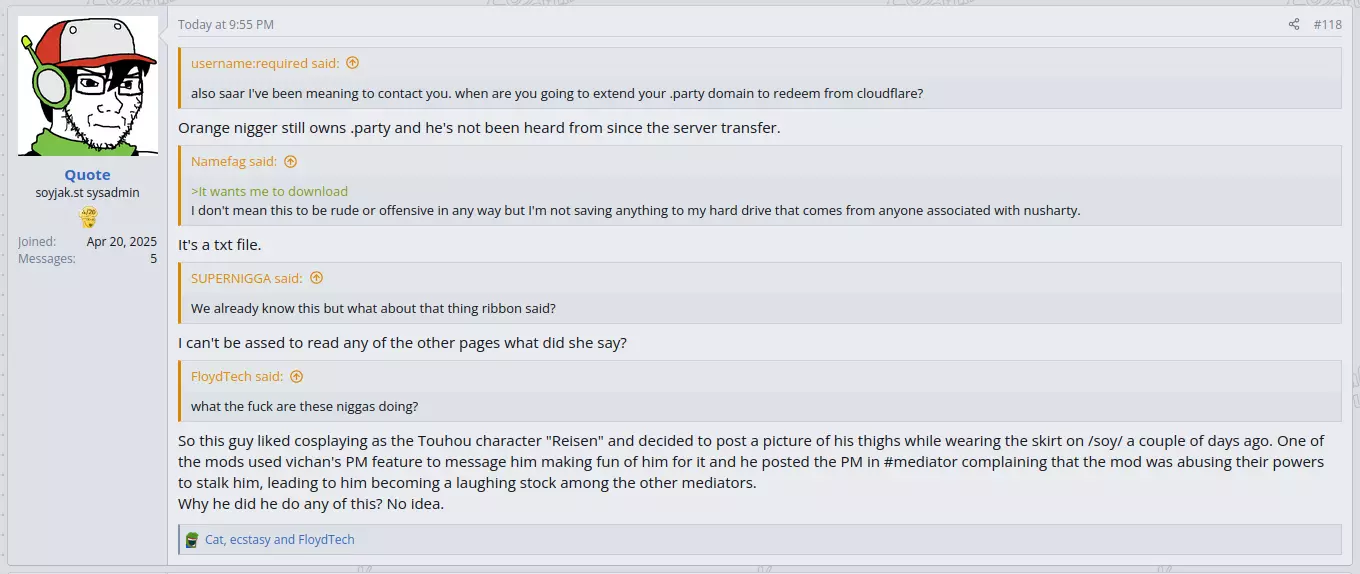Expand the quote about the .party domain
The image size is (1360, 574).
(760, 94)
